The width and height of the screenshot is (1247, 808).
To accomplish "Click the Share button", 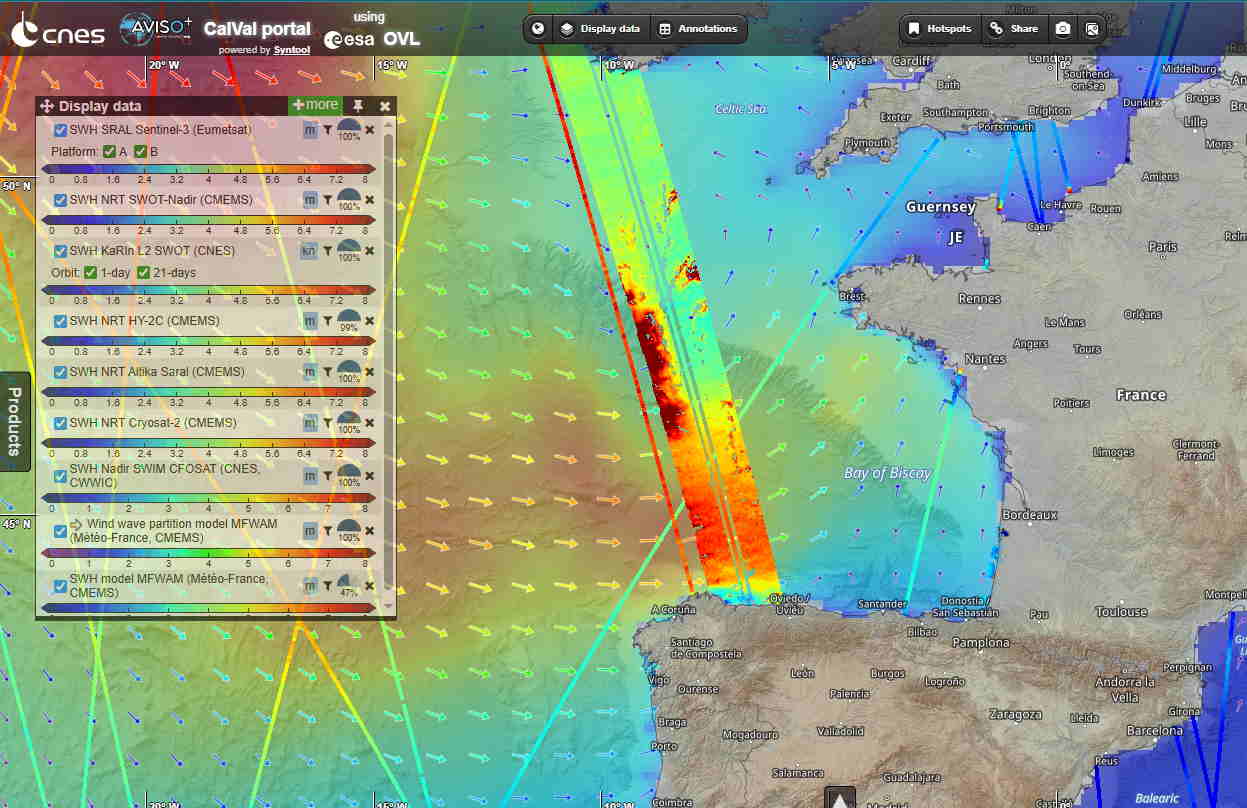I will [1014, 29].
